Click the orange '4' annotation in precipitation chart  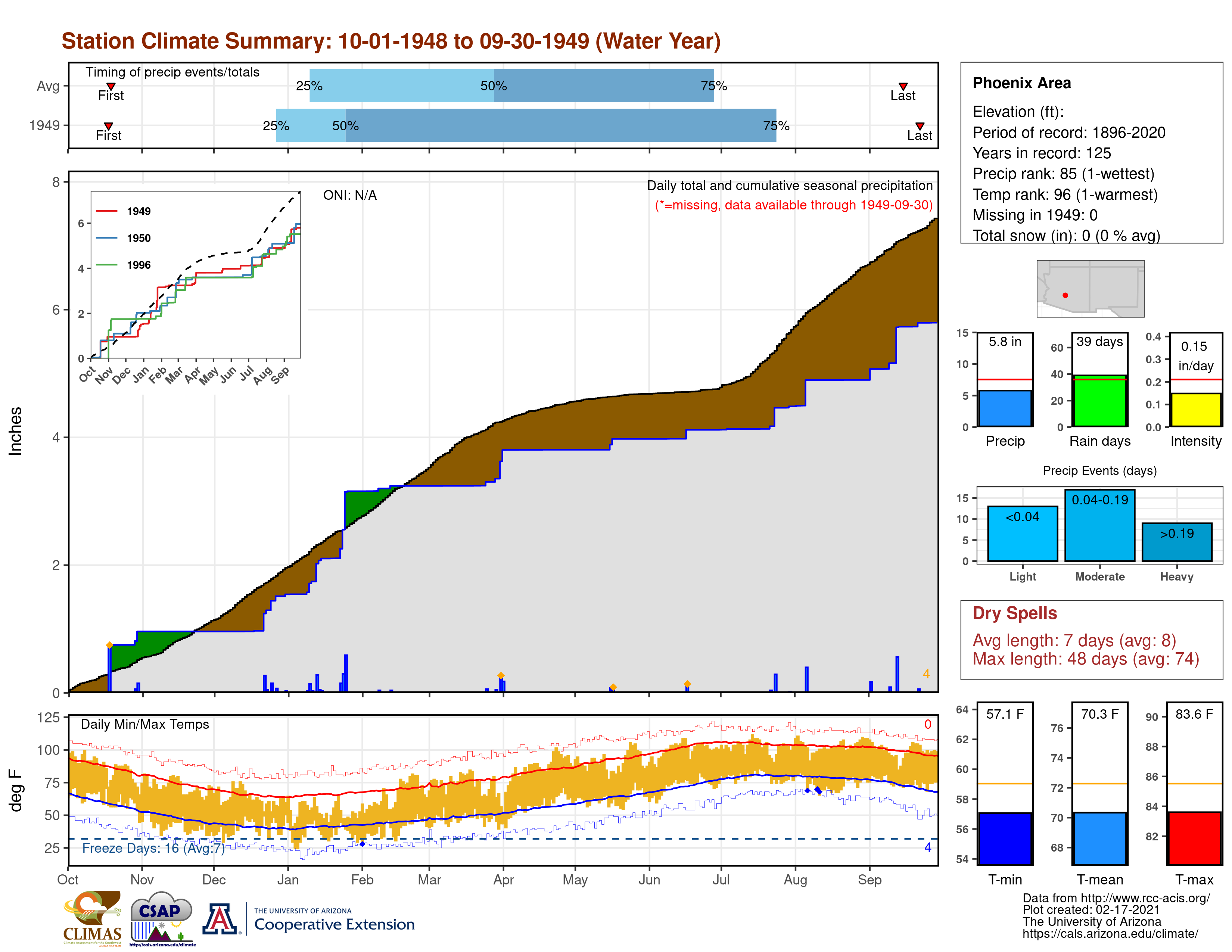coord(926,674)
